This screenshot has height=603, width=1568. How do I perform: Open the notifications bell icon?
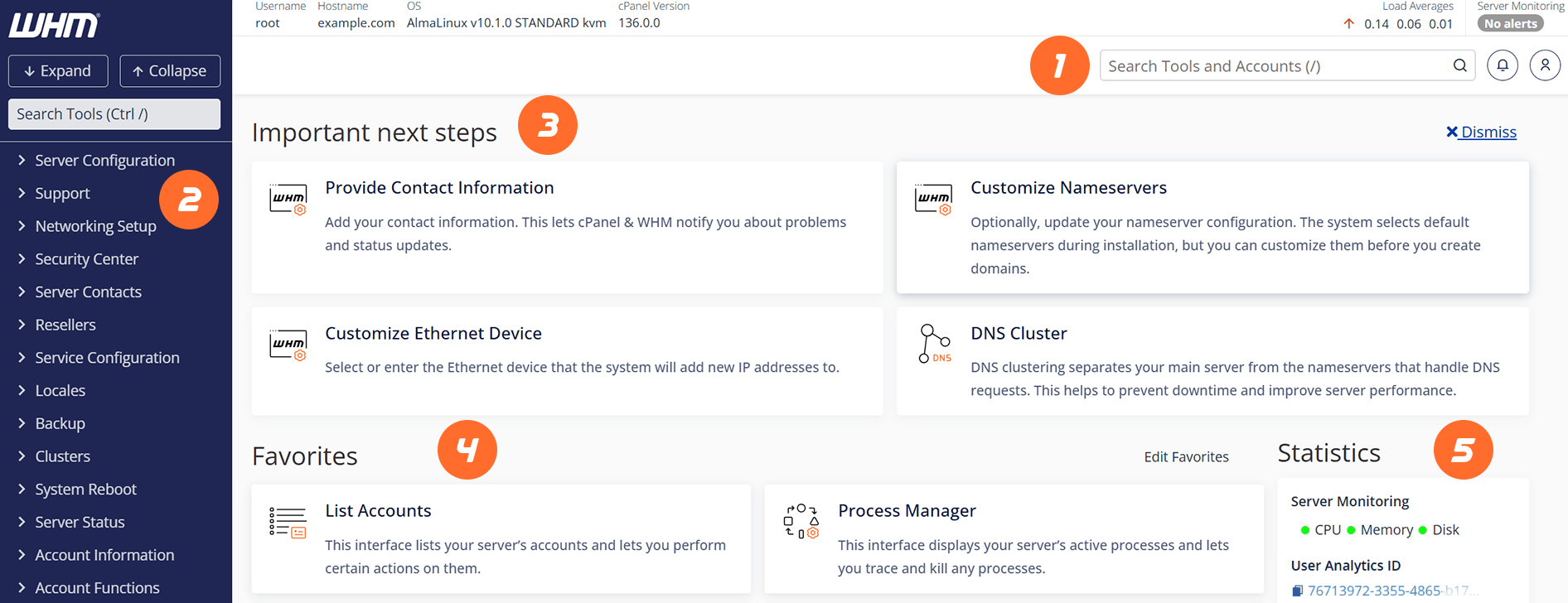click(1503, 65)
